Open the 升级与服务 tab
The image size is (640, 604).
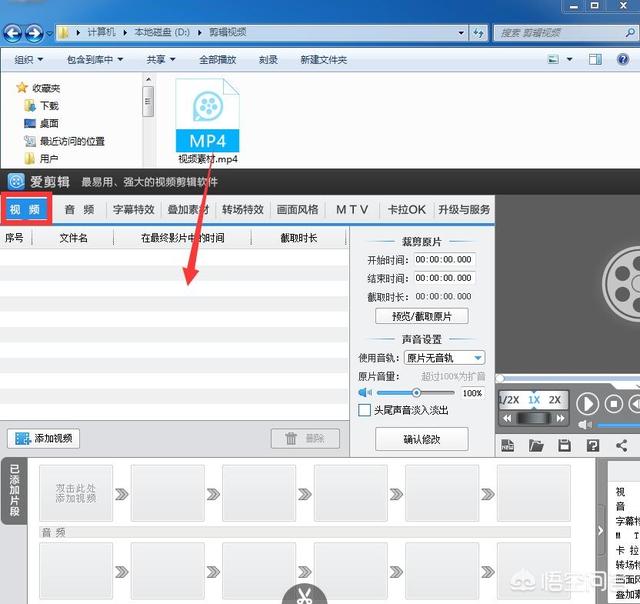pyautogui.click(x=464, y=210)
